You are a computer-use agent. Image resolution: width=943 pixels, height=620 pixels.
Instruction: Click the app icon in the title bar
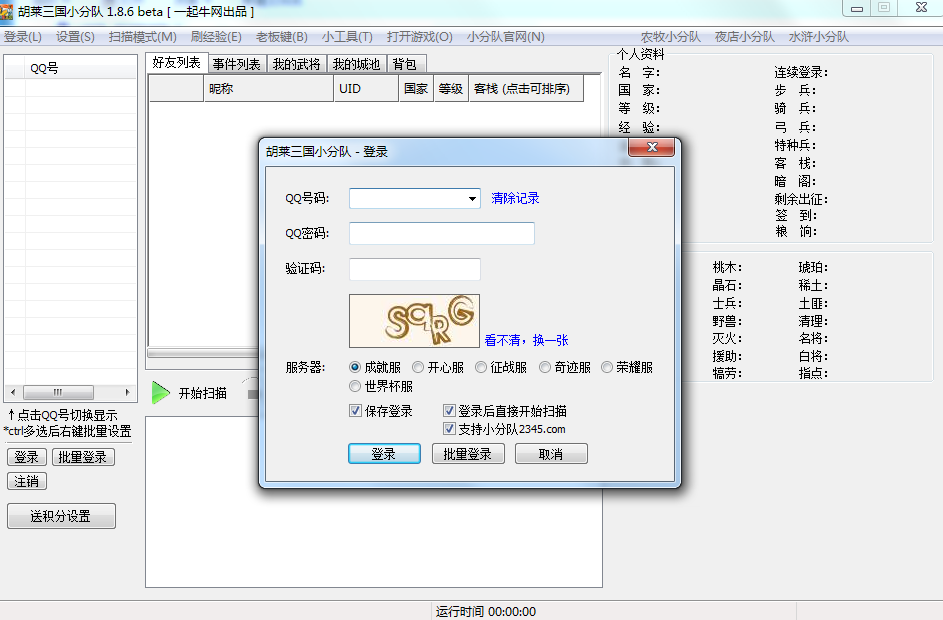pos(7,11)
